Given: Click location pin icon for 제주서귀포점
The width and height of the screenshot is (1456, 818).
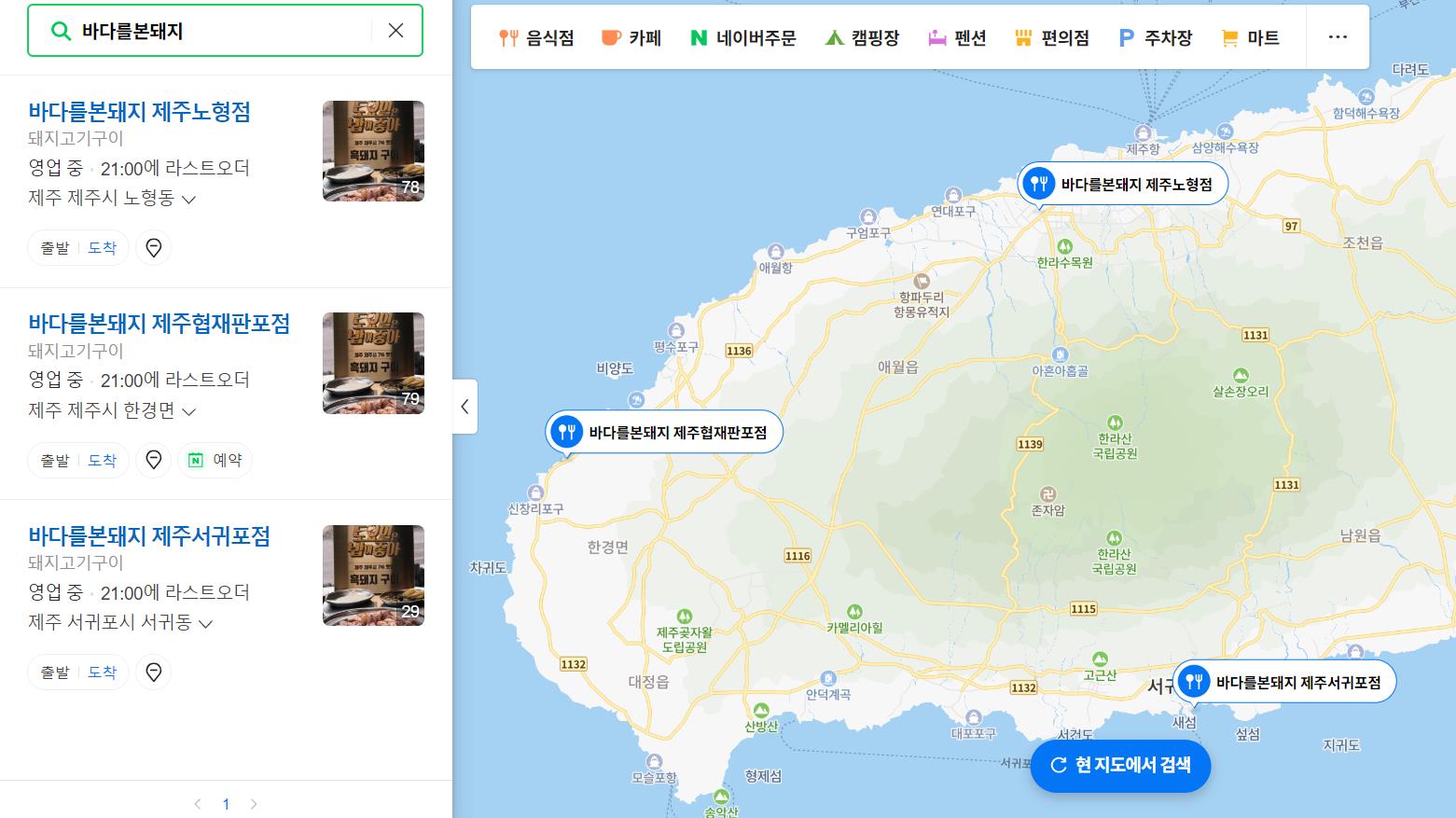Looking at the screenshot, I should click(154, 672).
